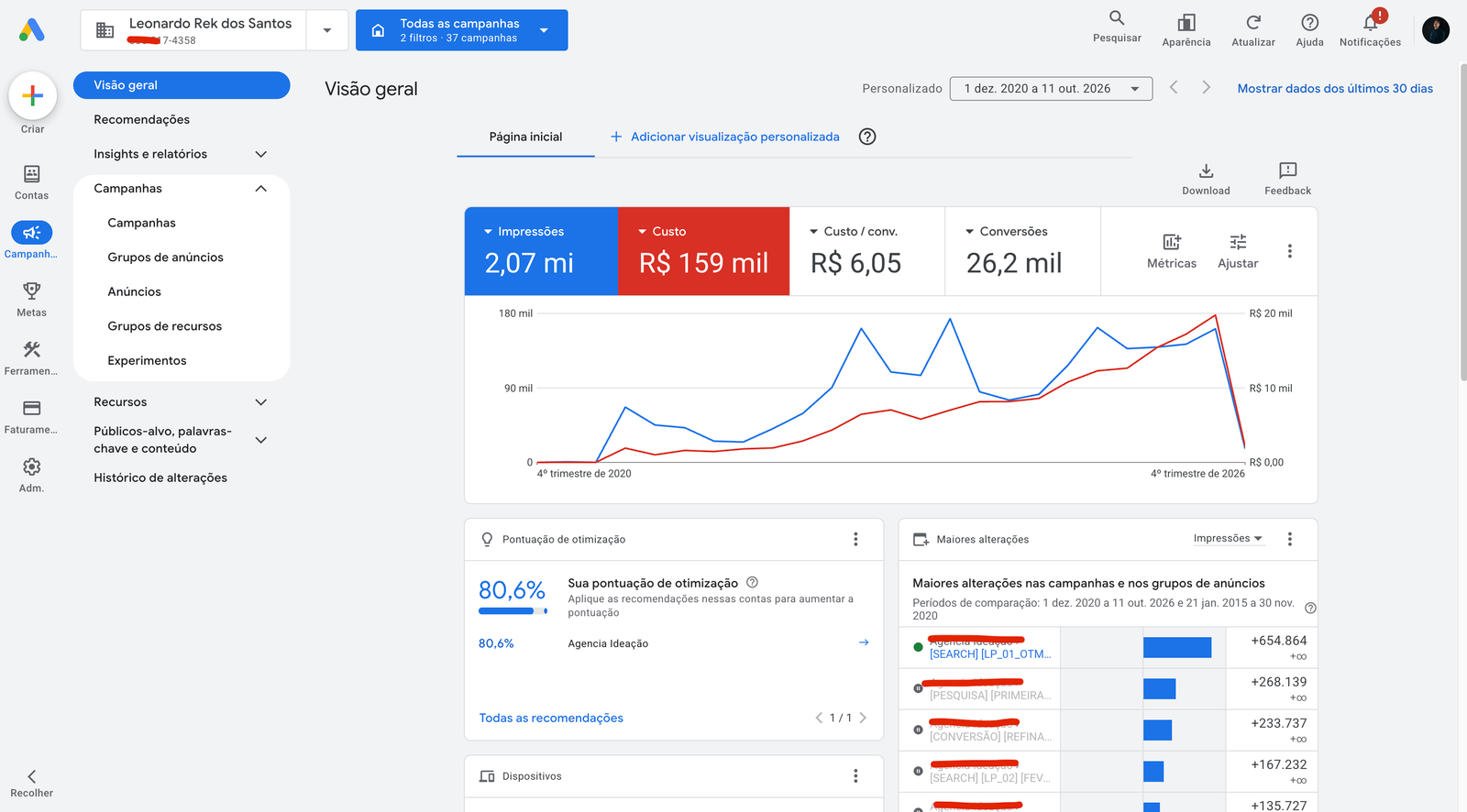Go to the previous date period arrow

tap(1174, 88)
